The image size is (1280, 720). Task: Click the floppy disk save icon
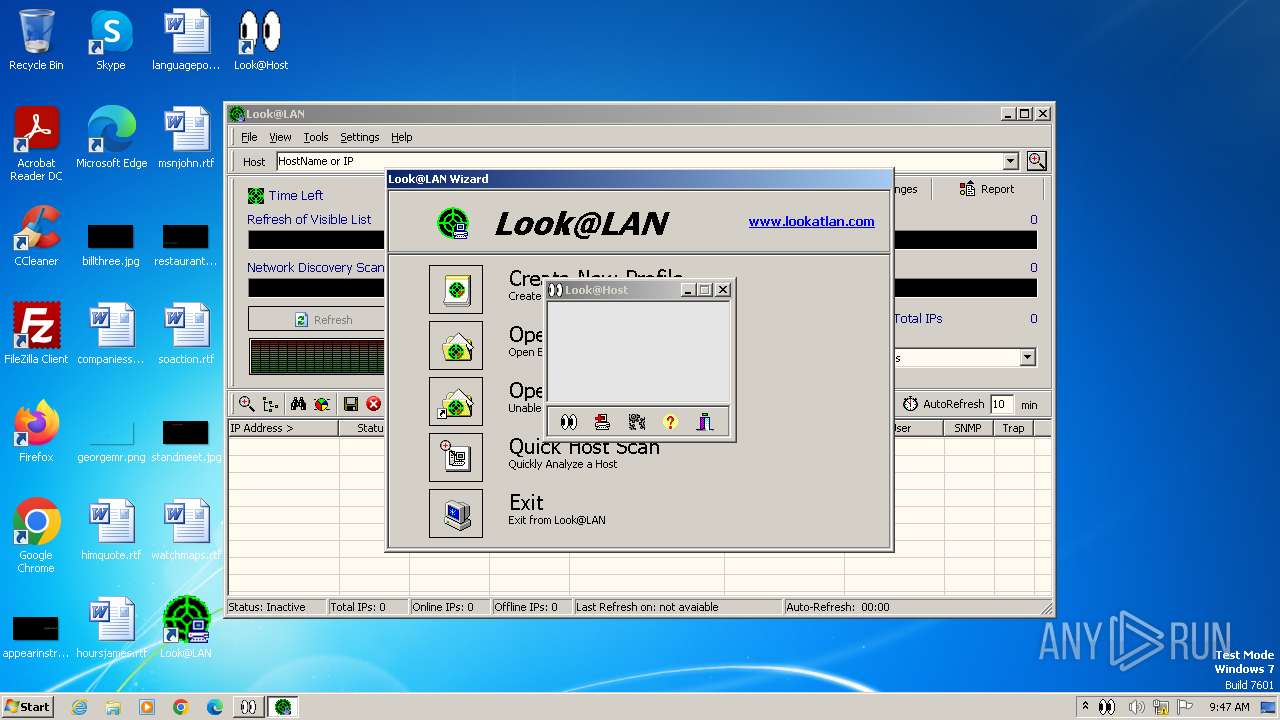[350, 404]
